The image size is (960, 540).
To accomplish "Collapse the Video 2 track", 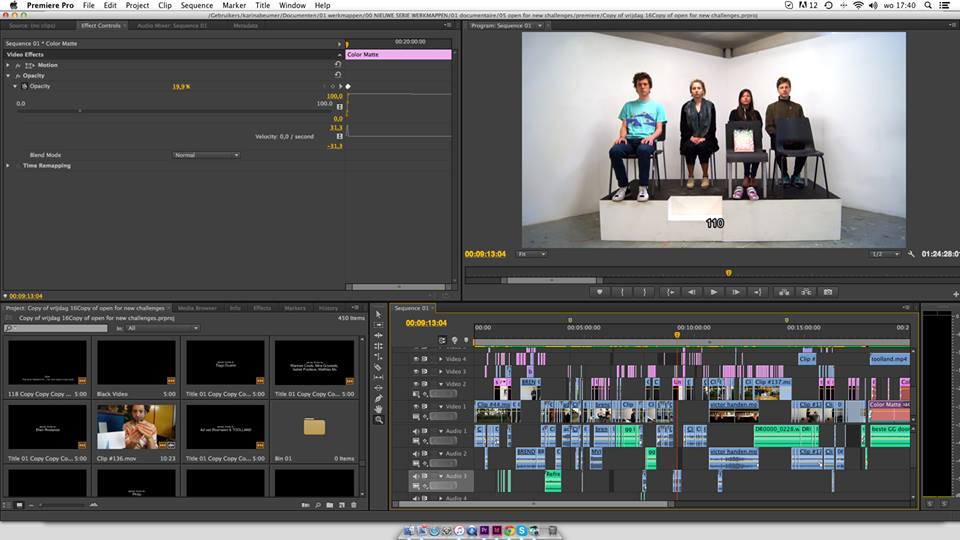I will (x=440, y=384).
